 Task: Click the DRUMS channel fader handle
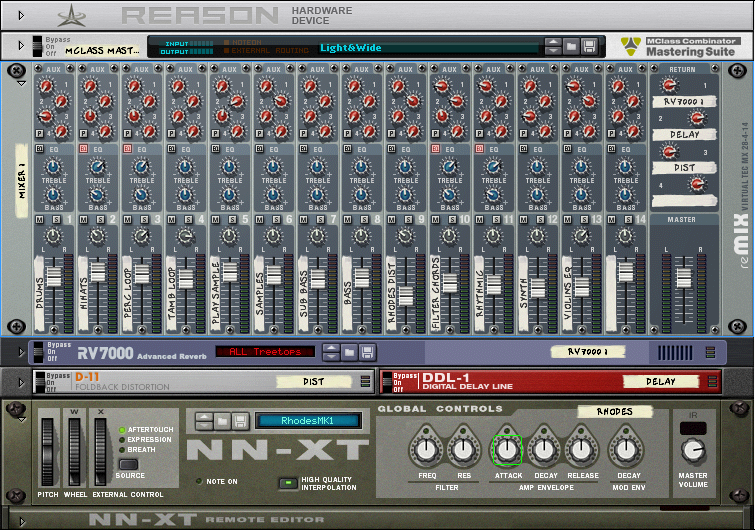pos(53,276)
